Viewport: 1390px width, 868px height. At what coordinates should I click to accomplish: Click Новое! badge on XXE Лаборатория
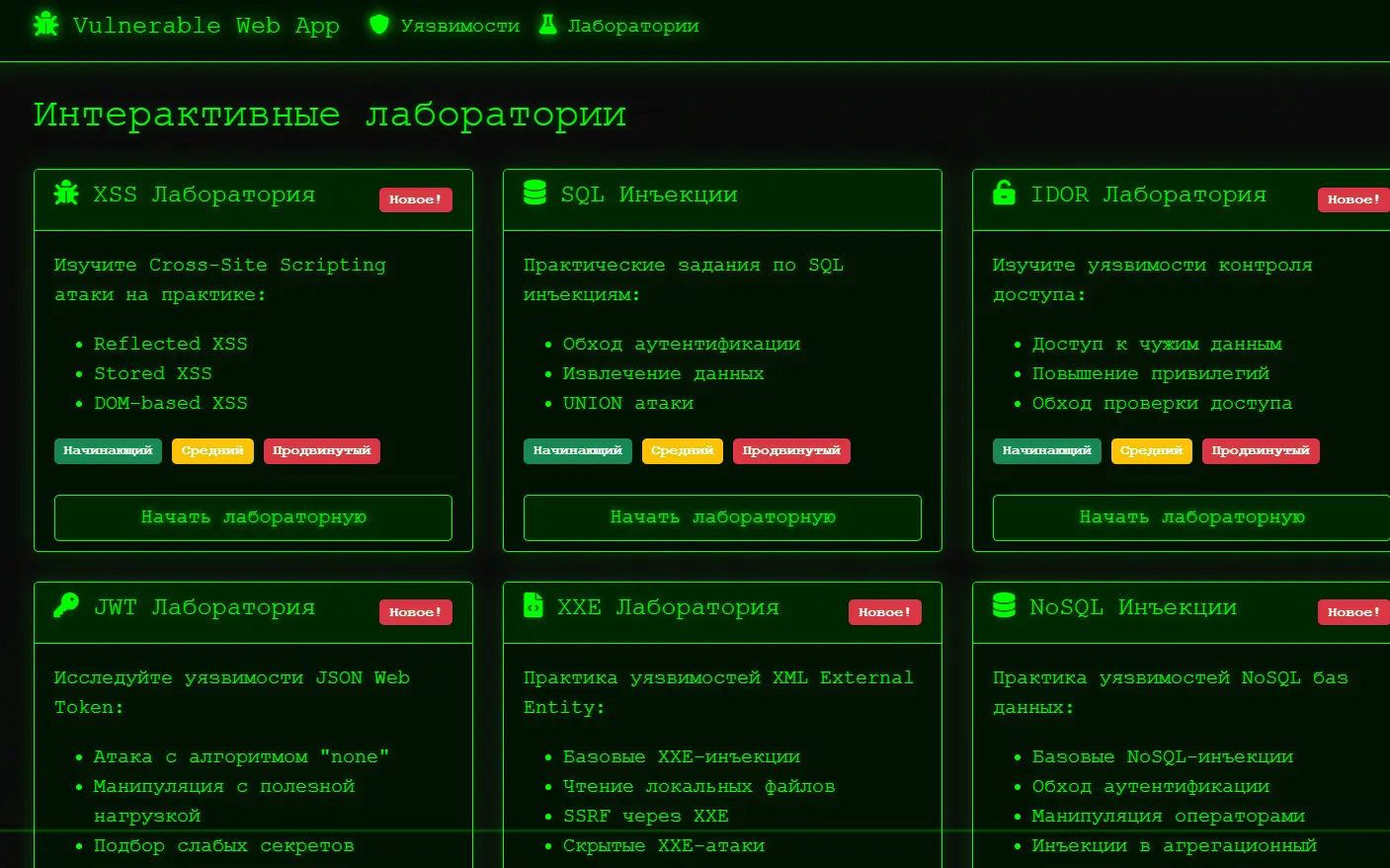click(885, 612)
